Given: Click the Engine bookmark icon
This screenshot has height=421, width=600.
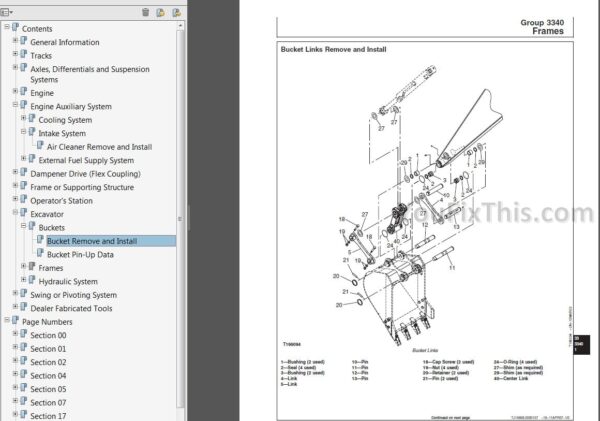Looking at the screenshot, I should [x=23, y=91].
